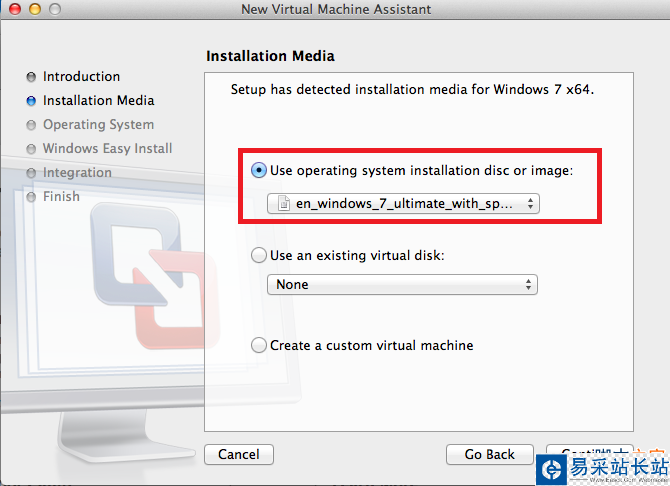Image resolution: width=670 pixels, height=486 pixels.
Task: Go to the Introduction step label
Action: (x=81, y=77)
